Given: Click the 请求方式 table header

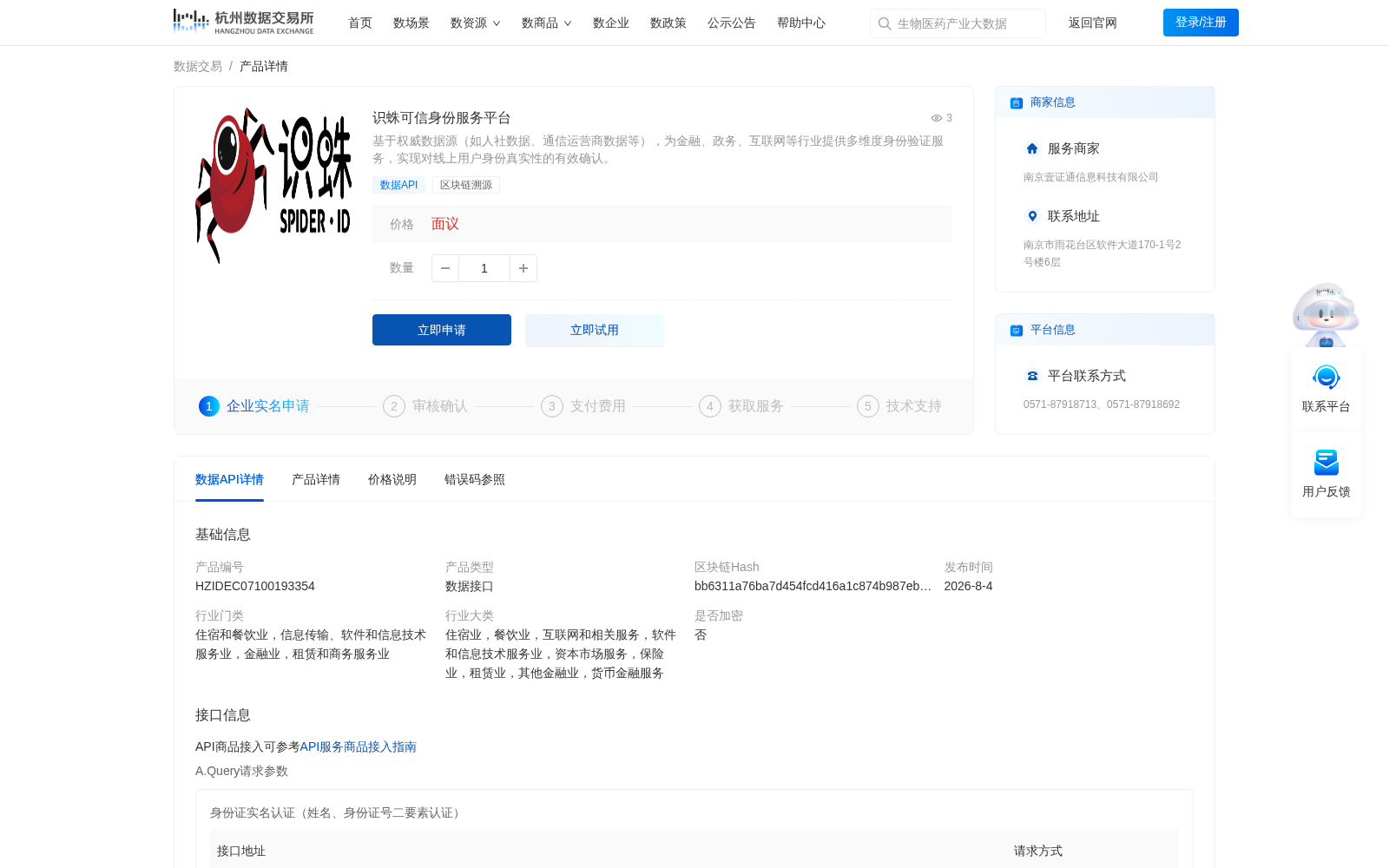Looking at the screenshot, I should (1038, 851).
